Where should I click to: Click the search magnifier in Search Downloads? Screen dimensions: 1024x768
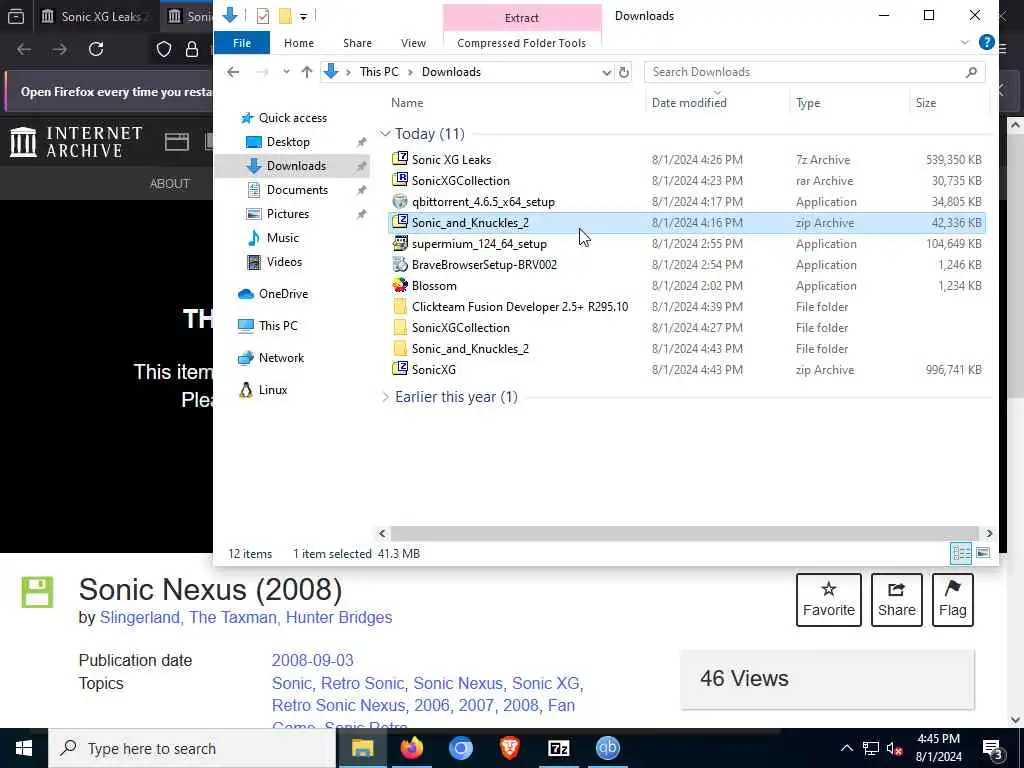(x=971, y=72)
